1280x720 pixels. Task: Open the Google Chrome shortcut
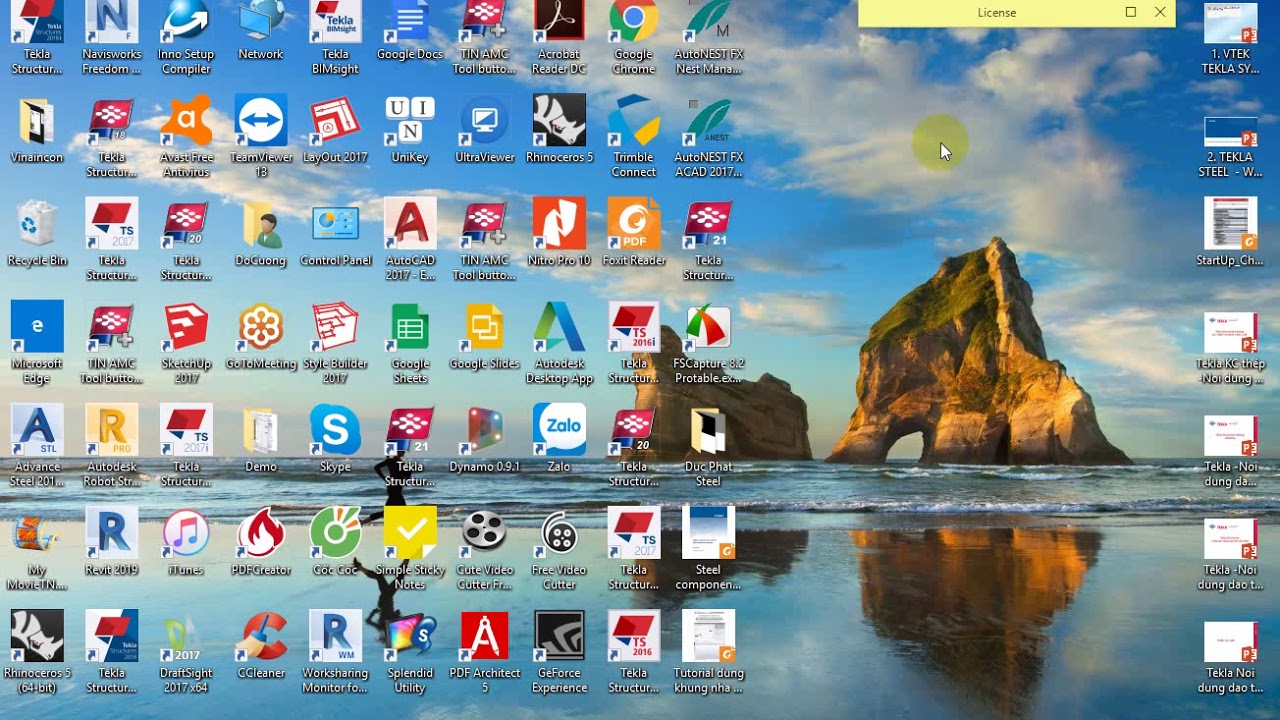pos(634,37)
